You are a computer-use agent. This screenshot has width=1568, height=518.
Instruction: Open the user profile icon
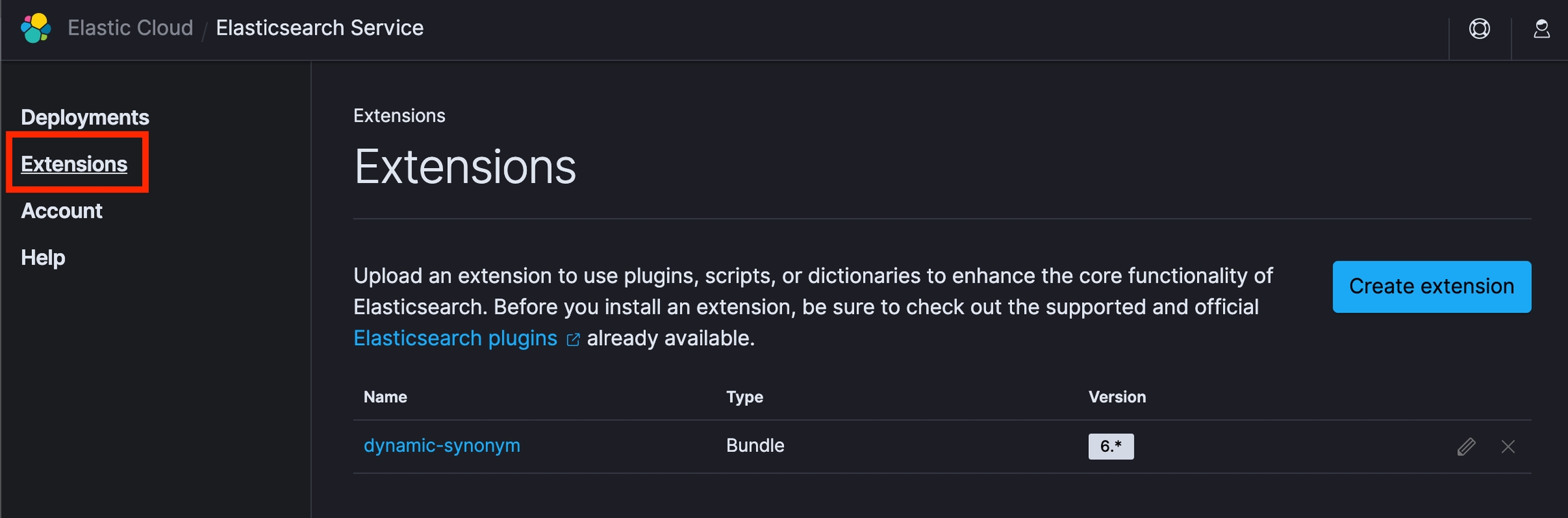click(1541, 29)
